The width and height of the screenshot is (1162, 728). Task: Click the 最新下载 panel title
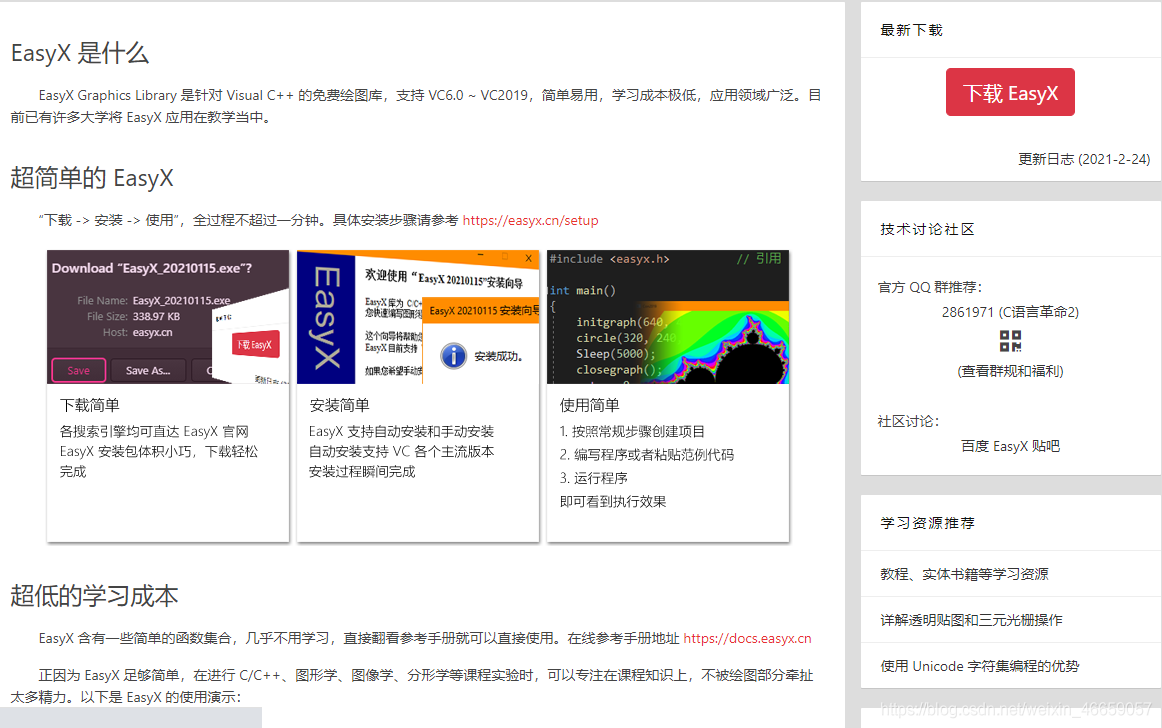click(911, 30)
